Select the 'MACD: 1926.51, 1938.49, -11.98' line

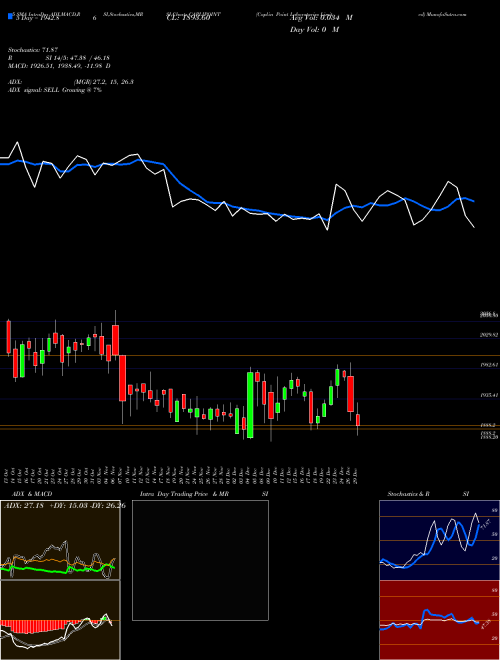59,66
